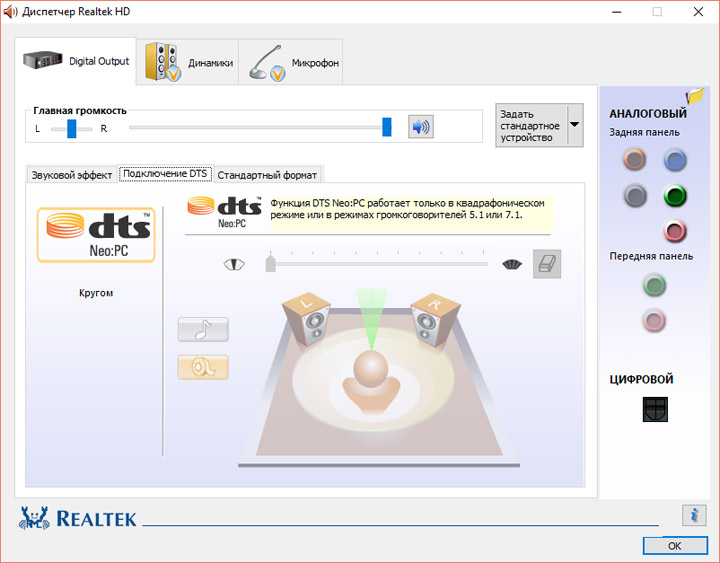Click the right R speaker in the room

tap(435, 319)
